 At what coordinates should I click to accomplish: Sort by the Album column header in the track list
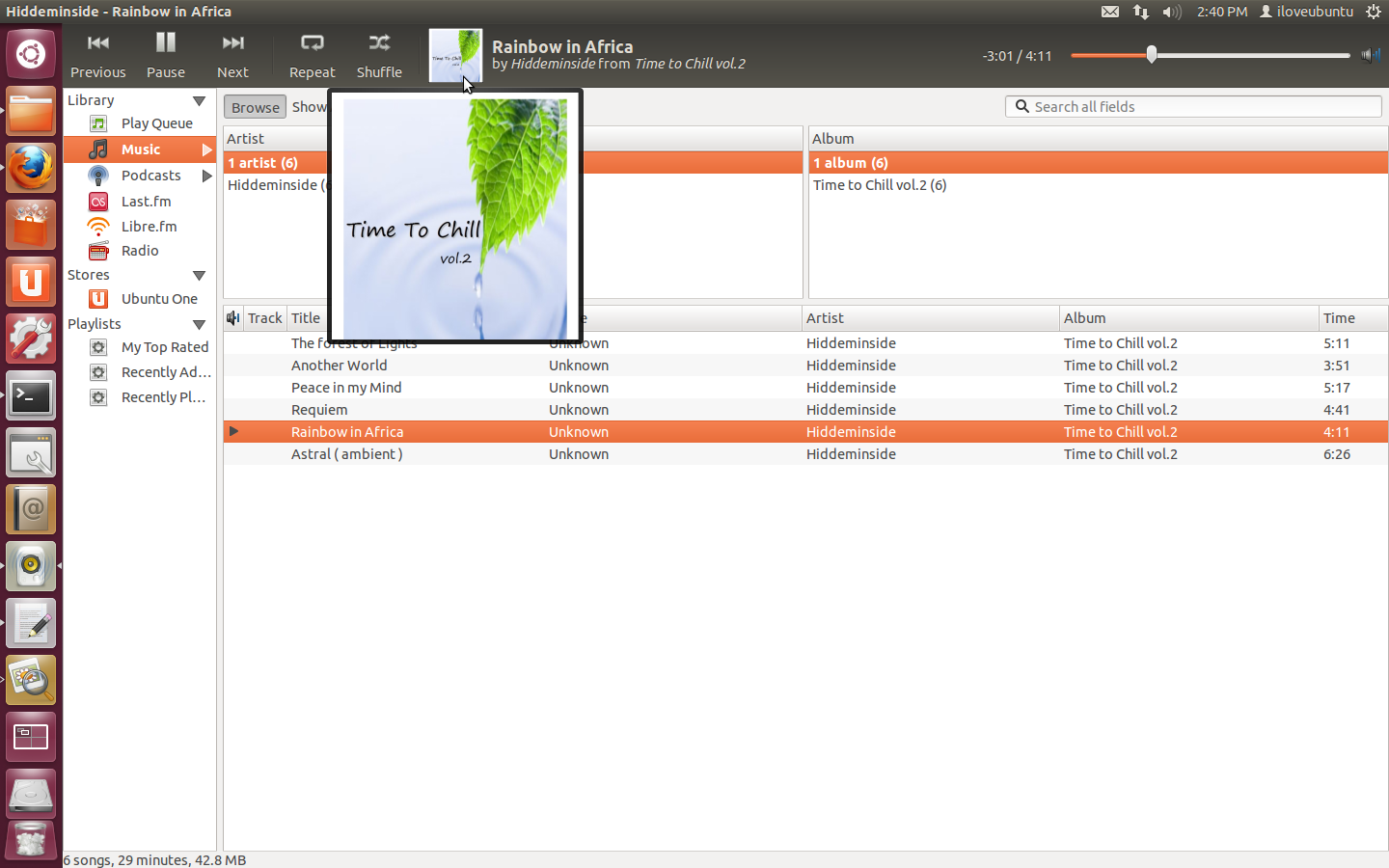point(1188,318)
